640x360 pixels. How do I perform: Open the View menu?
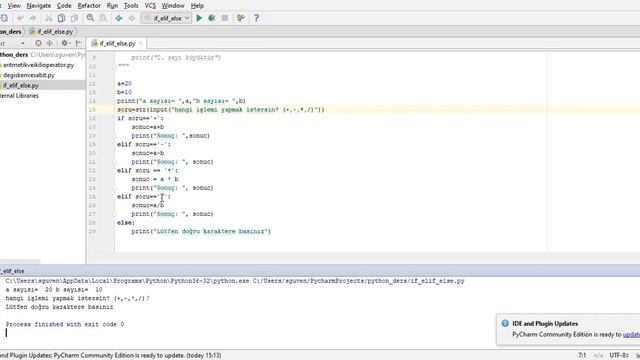coord(14,6)
